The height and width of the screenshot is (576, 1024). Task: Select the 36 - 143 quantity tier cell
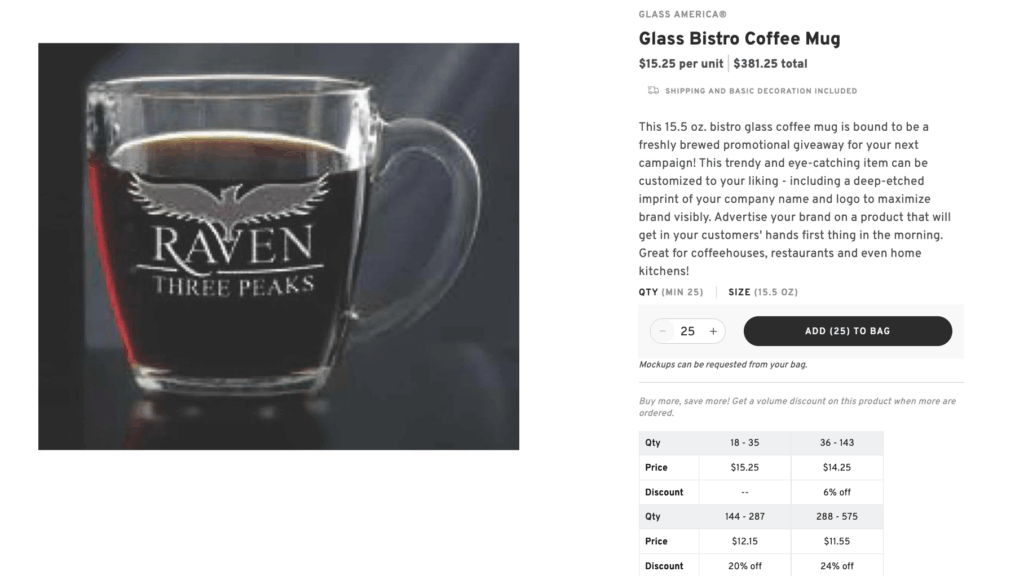click(837, 442)
